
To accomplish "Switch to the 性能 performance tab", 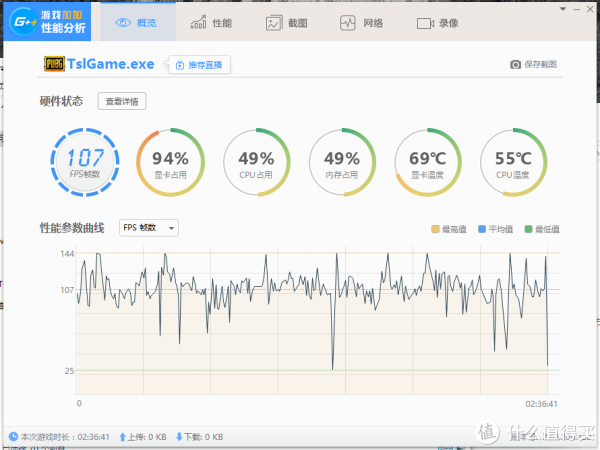I will pyautogui.click(x=212, y=22).
